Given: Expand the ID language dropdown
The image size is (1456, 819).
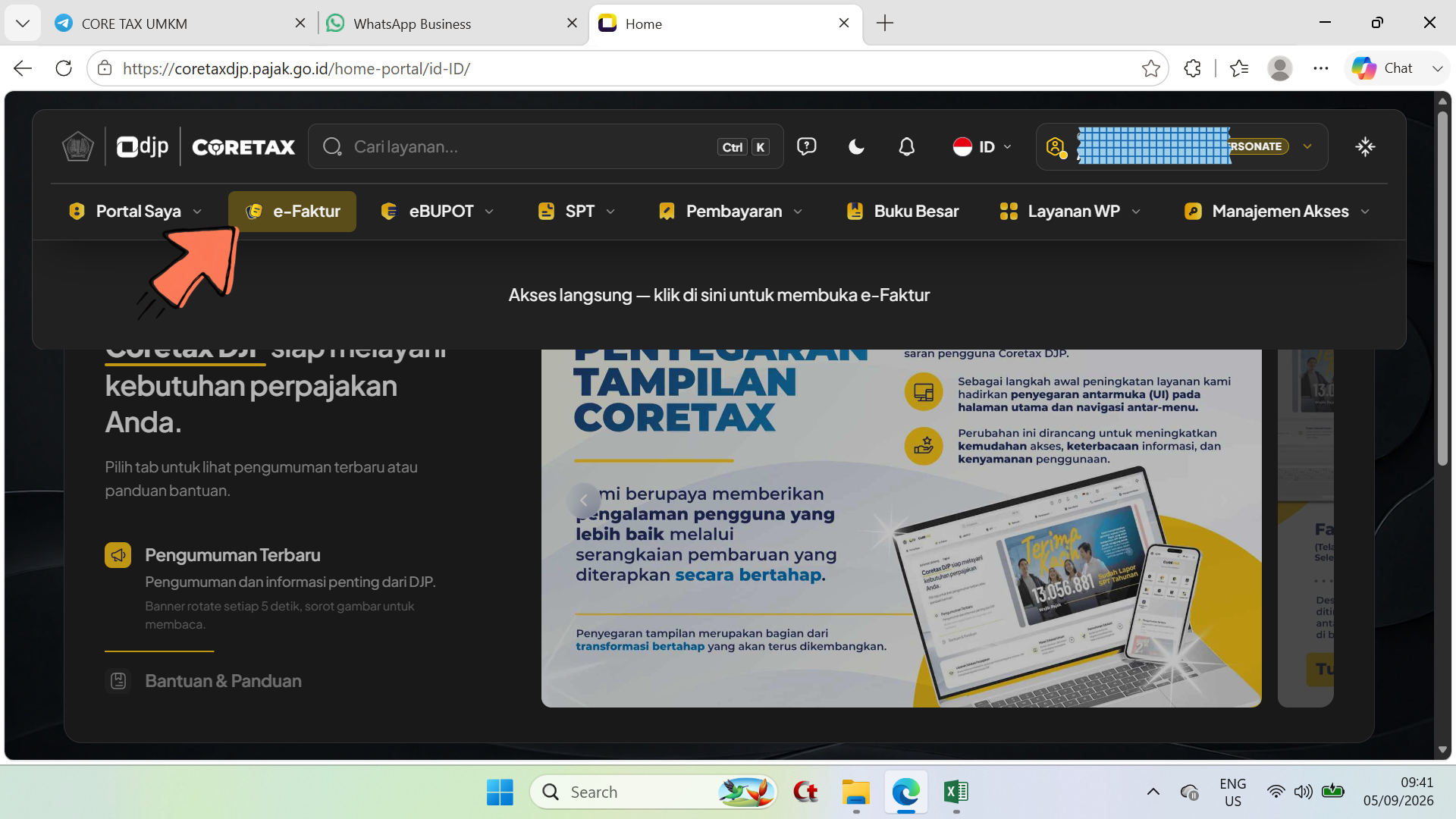Looking at the screenshot, I should (x=982, y=146).
